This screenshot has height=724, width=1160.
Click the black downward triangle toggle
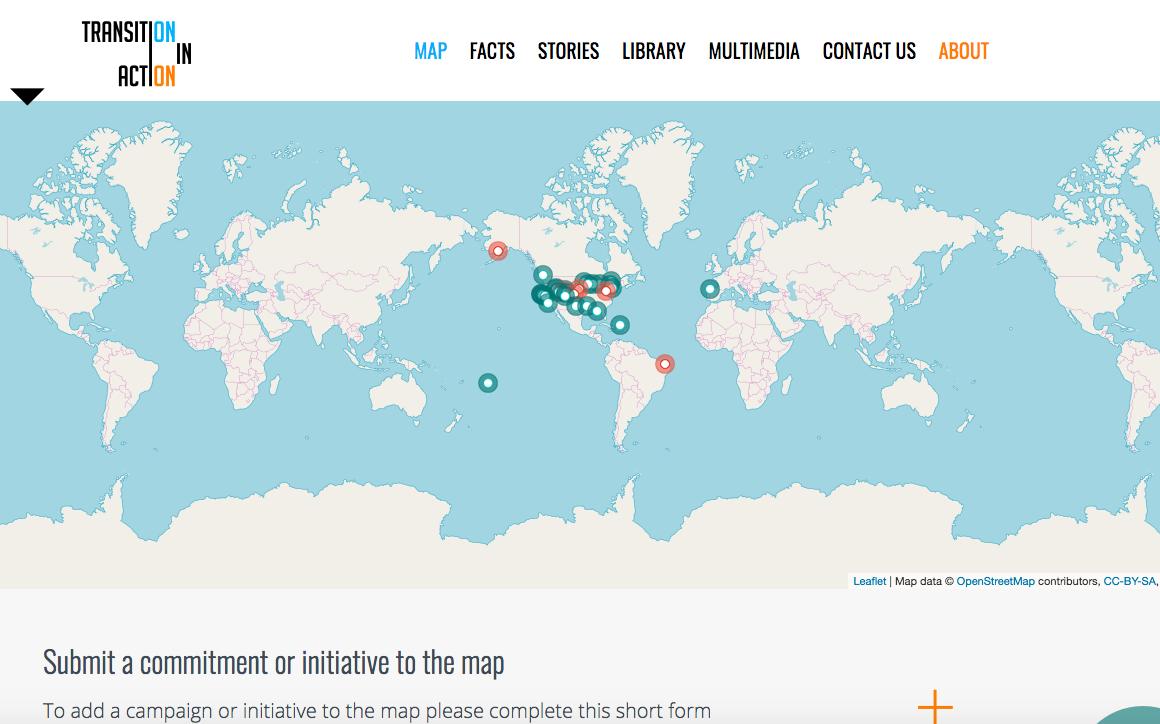click(27, 96)
